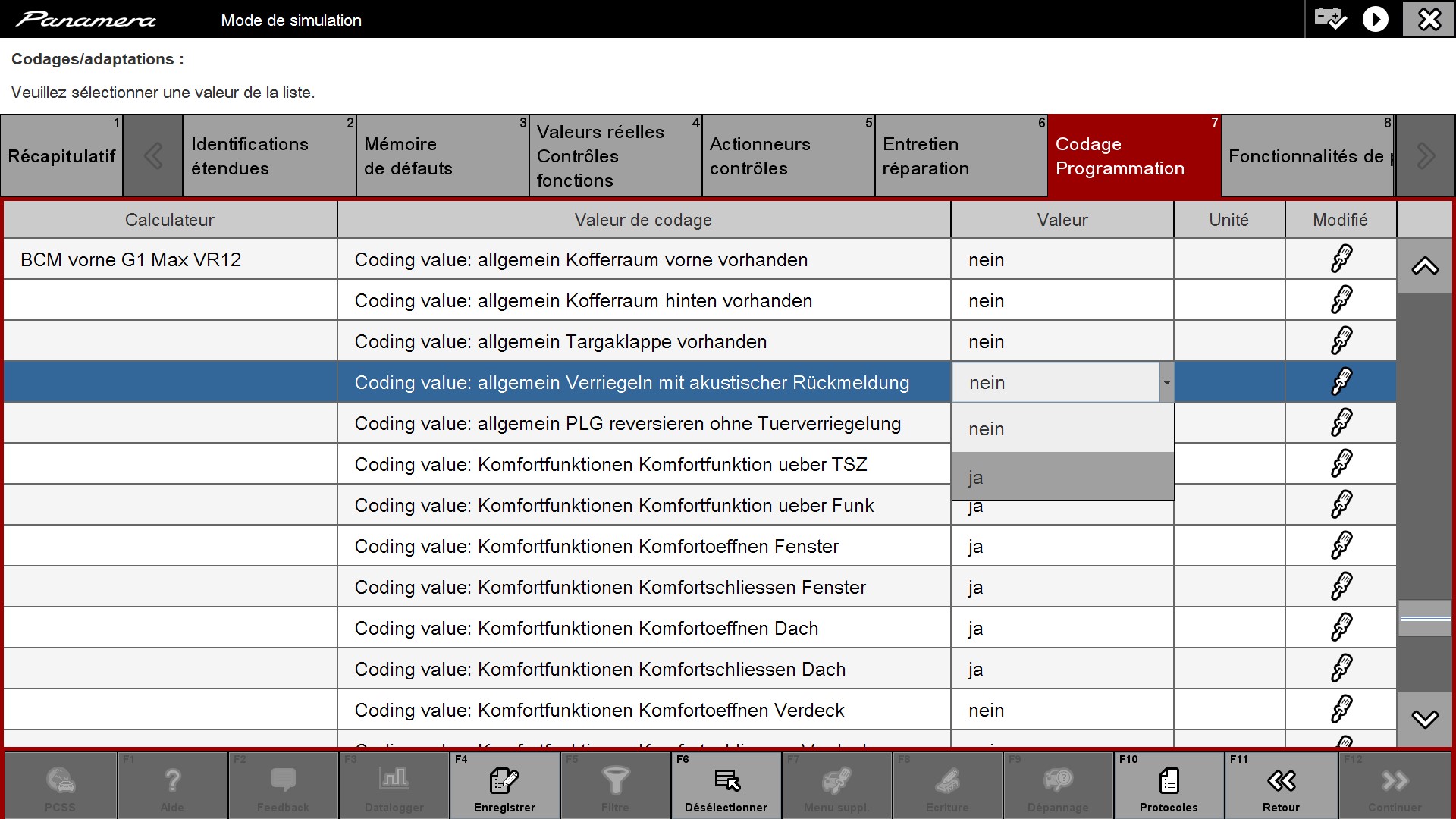Click modified icon for Verriegeln akustischer Rückmeldung row
Screen dimensions: 1456x819
[x=1341, y=382]
